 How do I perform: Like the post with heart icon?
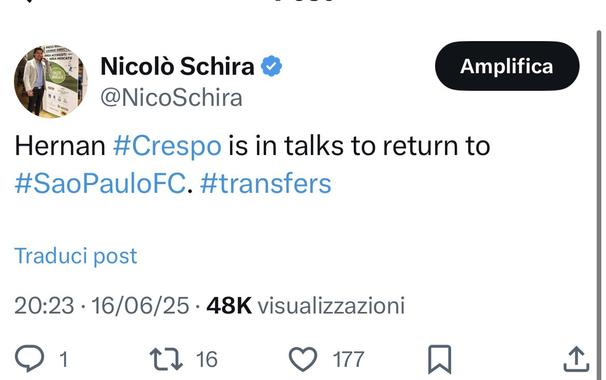coord(303,359)
